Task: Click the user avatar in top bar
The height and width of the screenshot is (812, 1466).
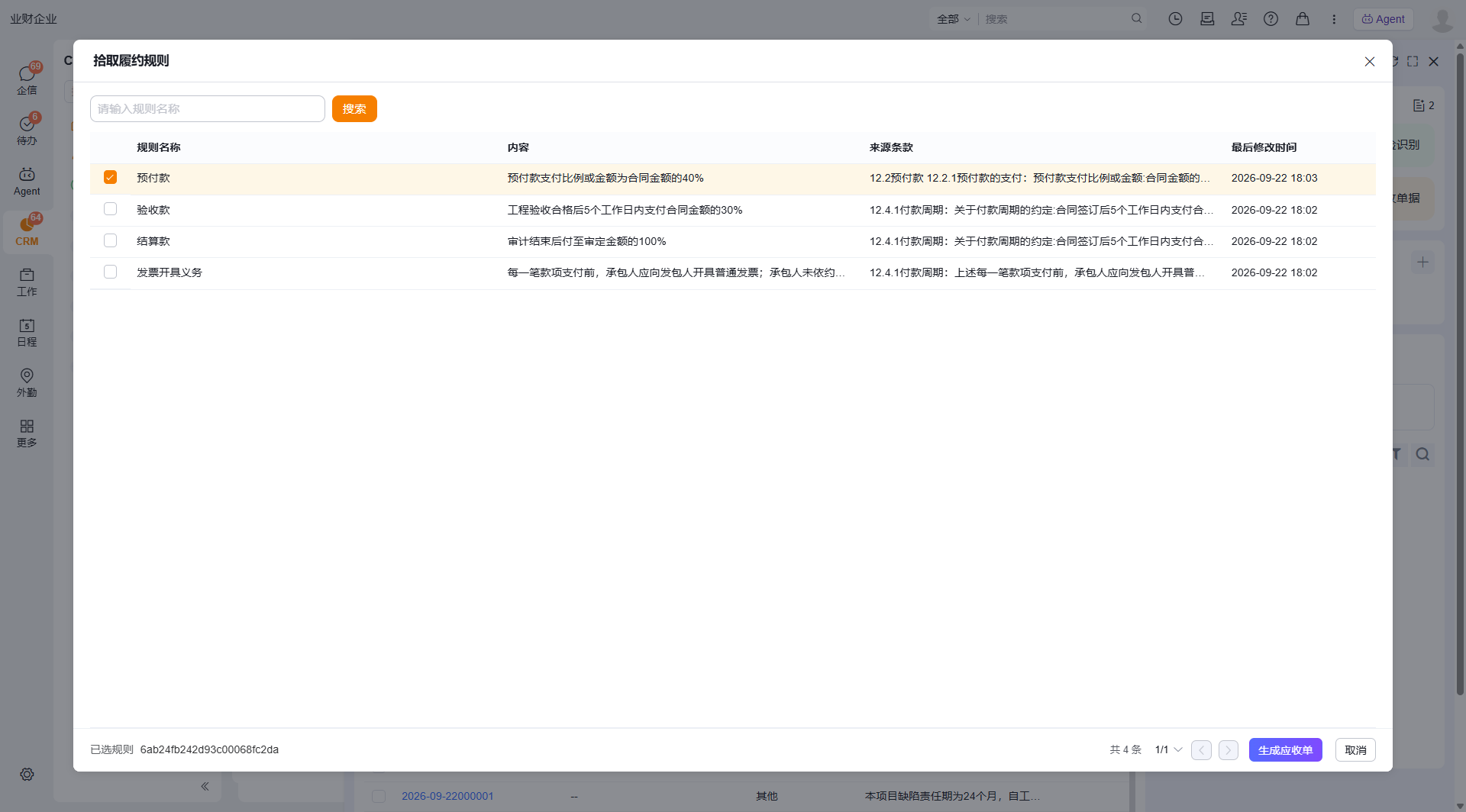Action: coord(1442,20)
